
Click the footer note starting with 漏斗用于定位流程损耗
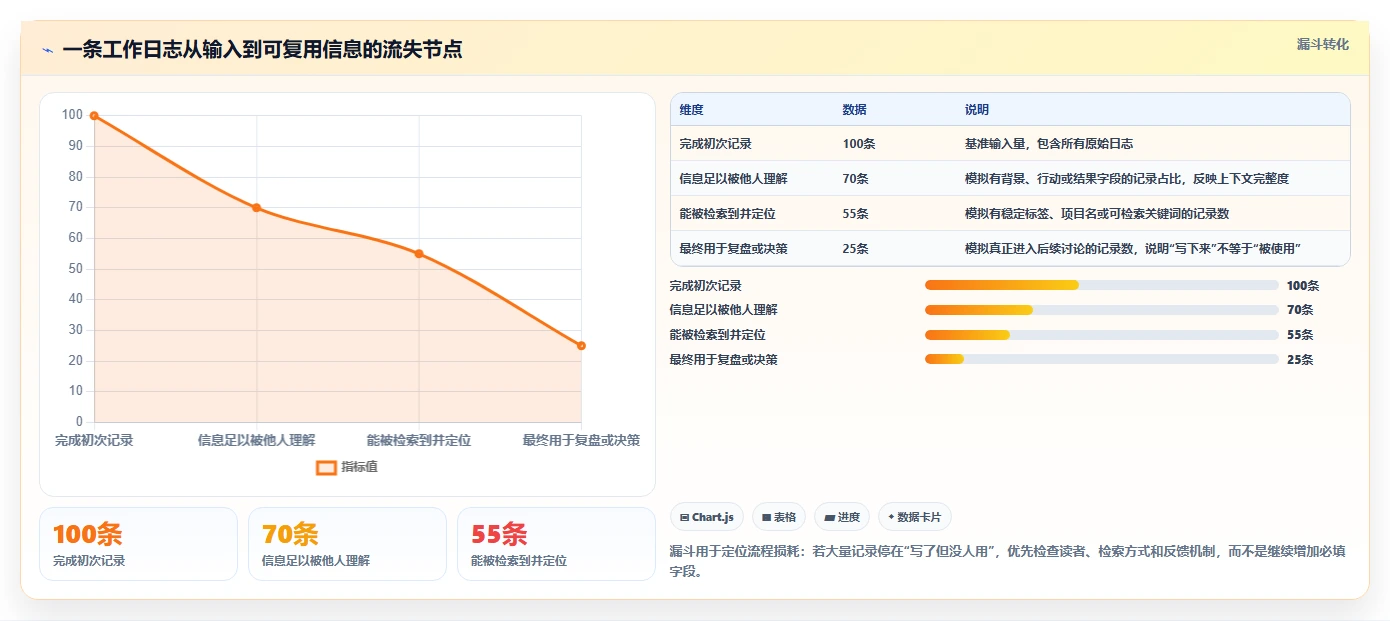coord(1009,561)
